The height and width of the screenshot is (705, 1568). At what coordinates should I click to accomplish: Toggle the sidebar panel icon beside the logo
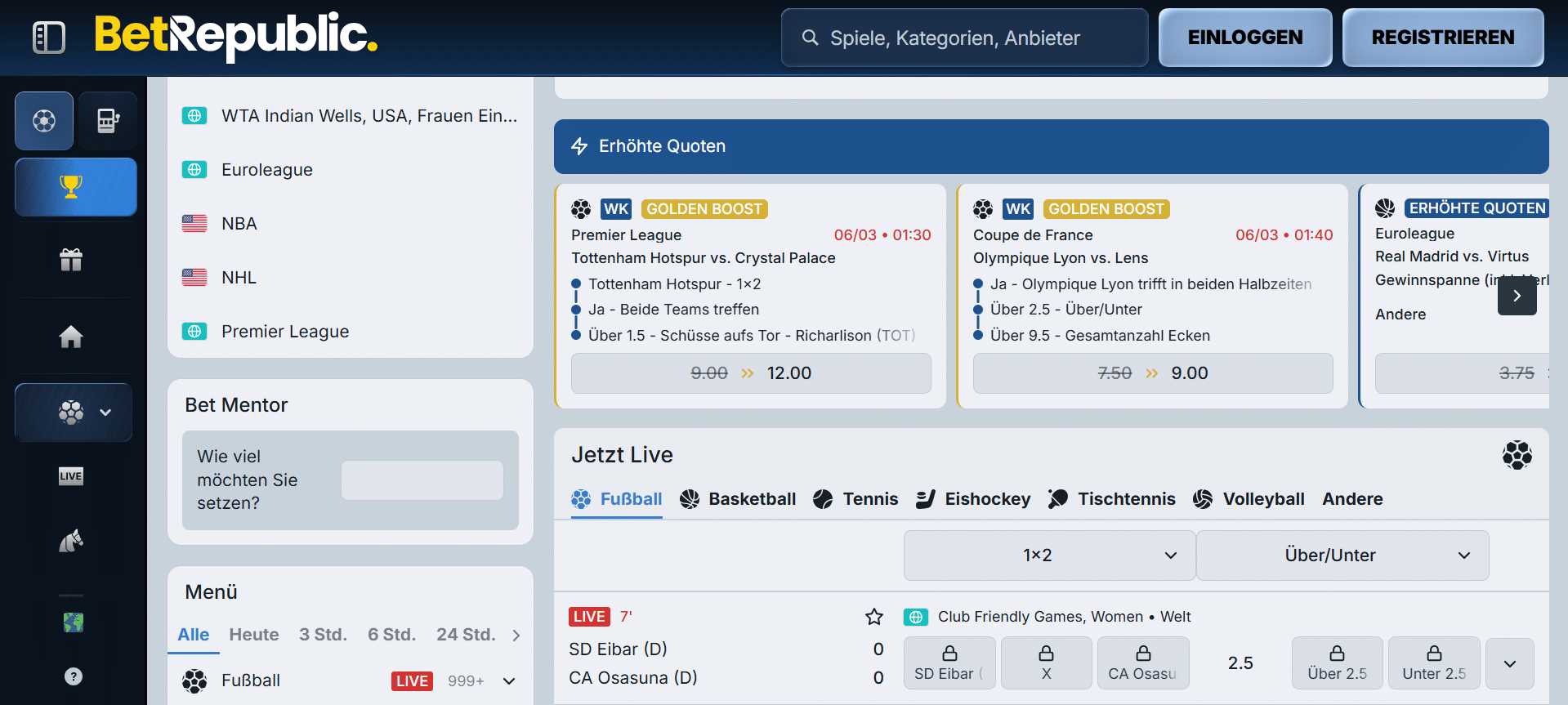tap(48, 38)
